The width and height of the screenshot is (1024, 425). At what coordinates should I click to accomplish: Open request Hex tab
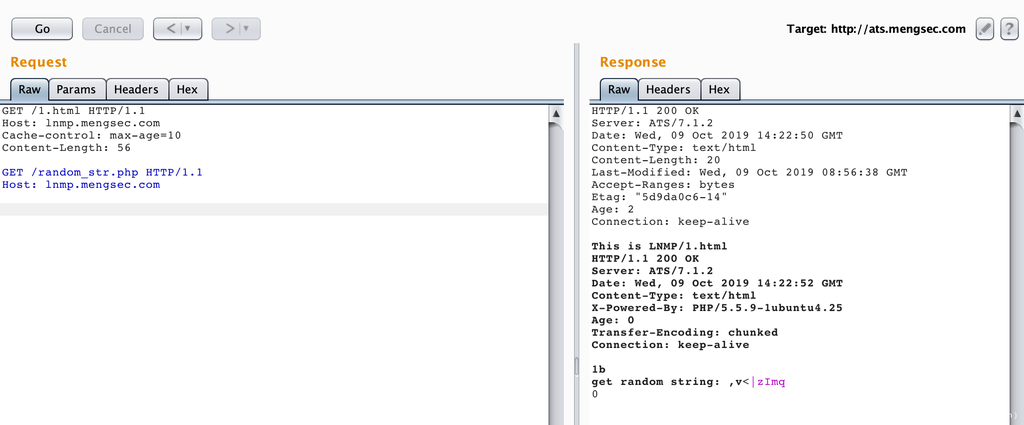click(187, 90)
